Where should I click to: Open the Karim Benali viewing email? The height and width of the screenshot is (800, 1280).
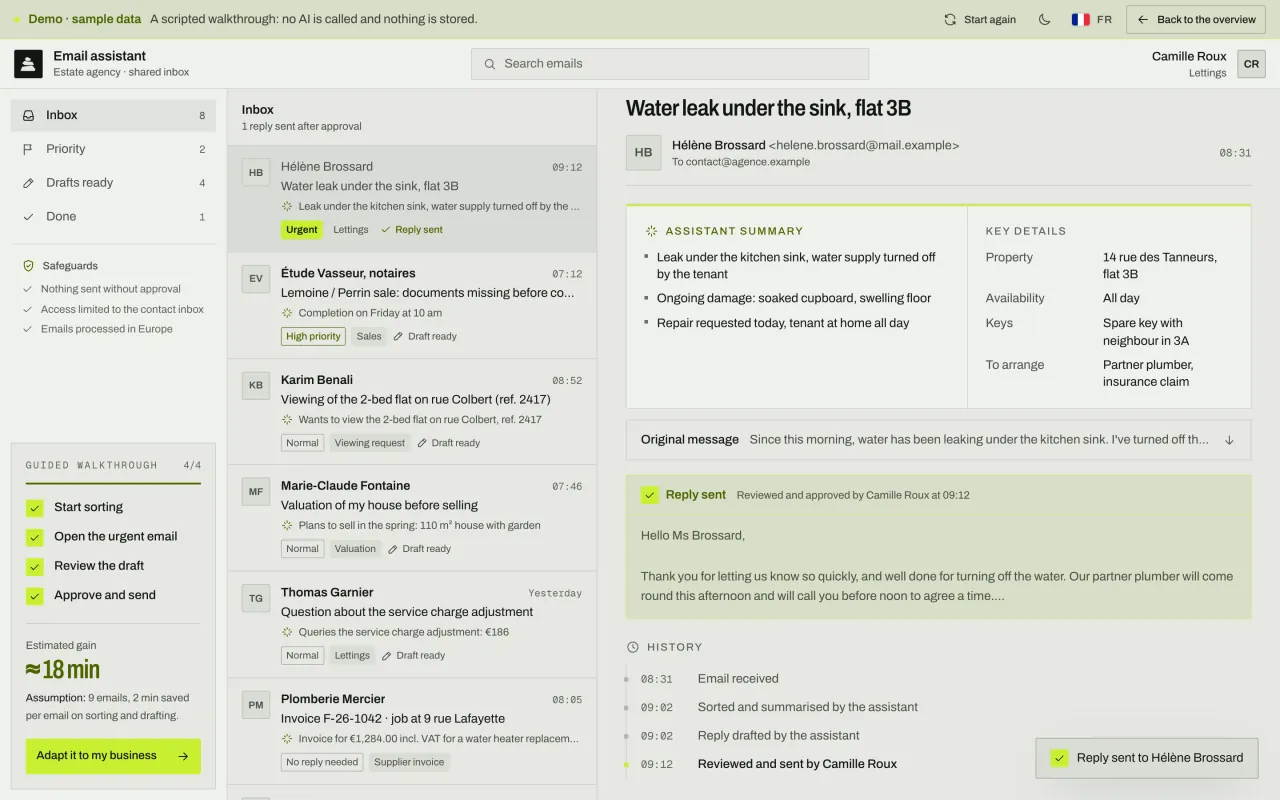coord(412,412)
